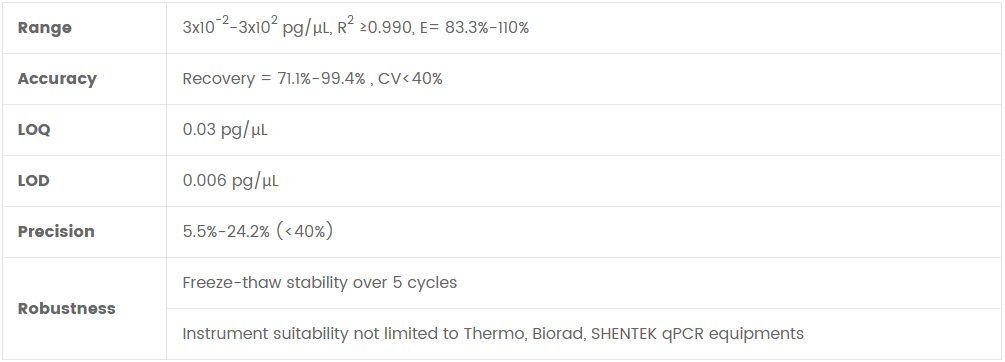Screen dimensions: 1005x362
Task: Click Recovery = 71.1%-99.4% text
Action: coord(274,79)
